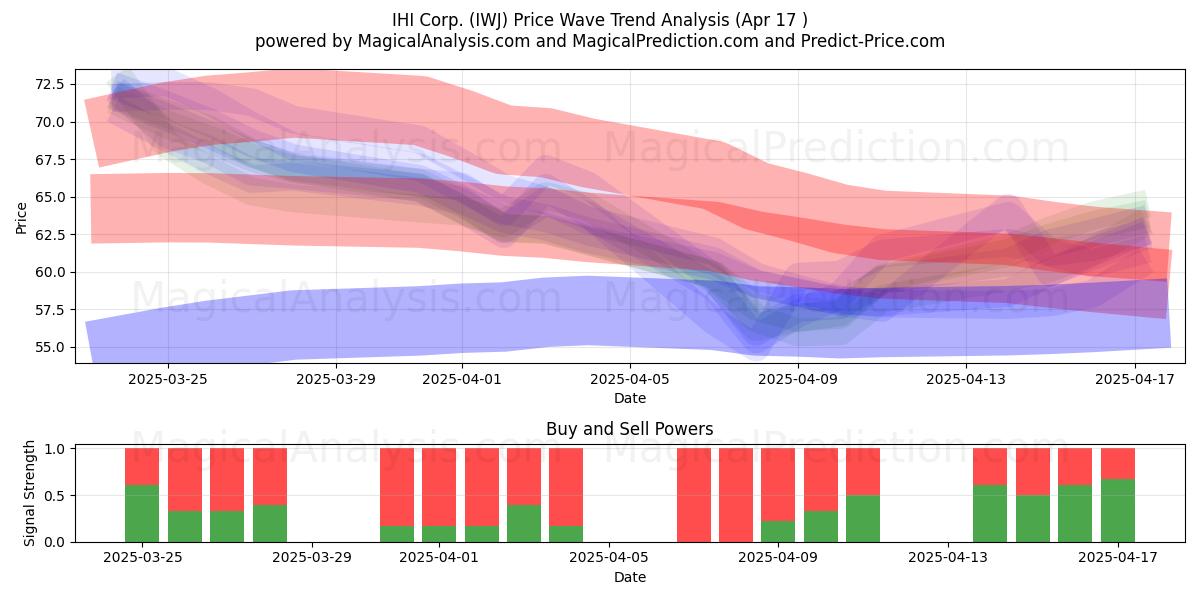Select the 2025-04-17 green bar in the powers chart
This screenshot has width=1200, height=600.
click(1118, 510)
